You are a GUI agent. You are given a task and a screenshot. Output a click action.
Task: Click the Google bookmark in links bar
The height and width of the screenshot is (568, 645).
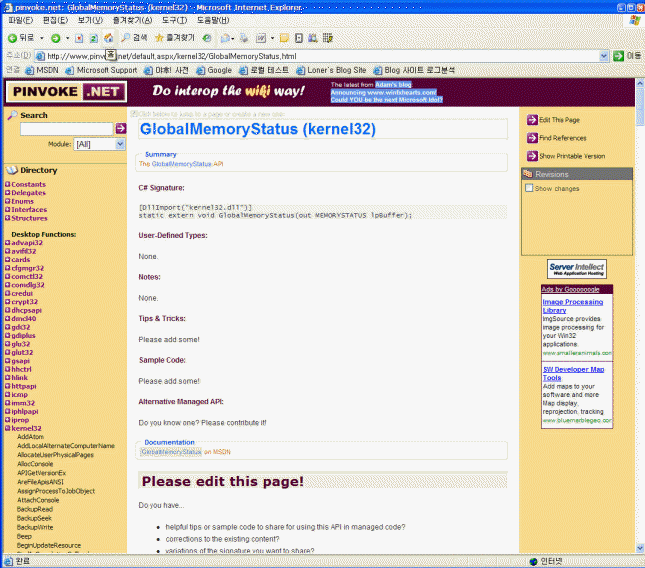[x=214, y=71]
